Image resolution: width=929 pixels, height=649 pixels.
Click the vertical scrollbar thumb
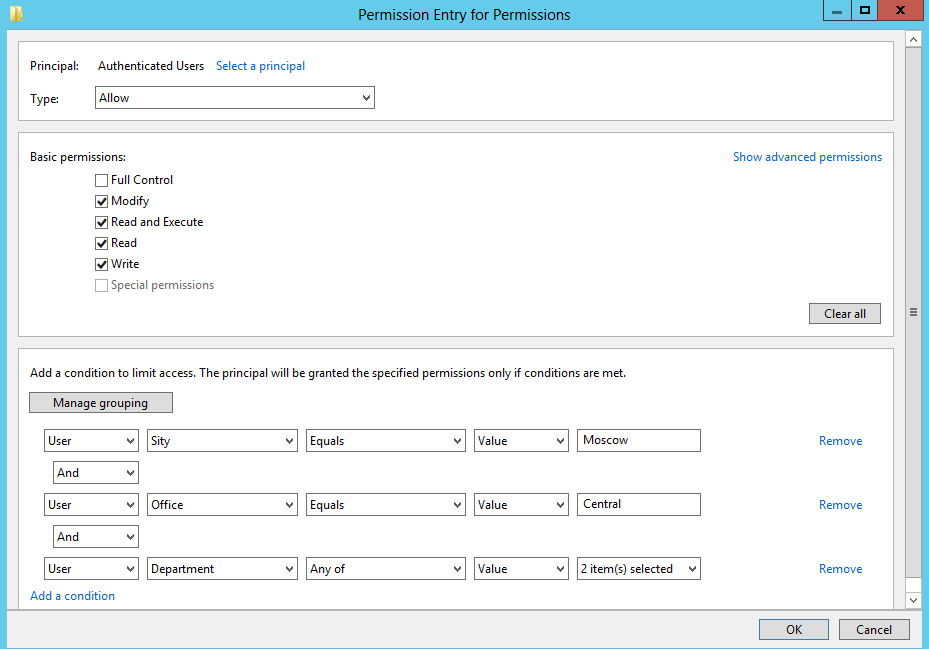click(x=914, y=312)
